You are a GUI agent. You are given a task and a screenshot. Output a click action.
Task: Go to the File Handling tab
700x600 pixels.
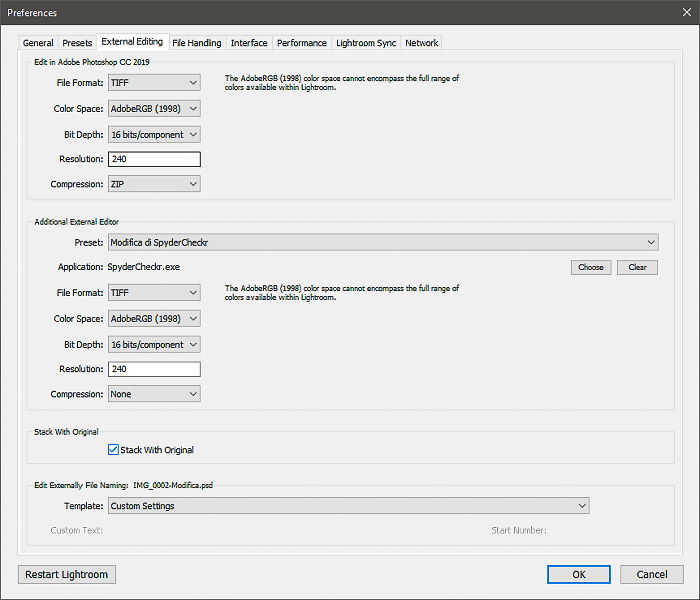[197, 43]
